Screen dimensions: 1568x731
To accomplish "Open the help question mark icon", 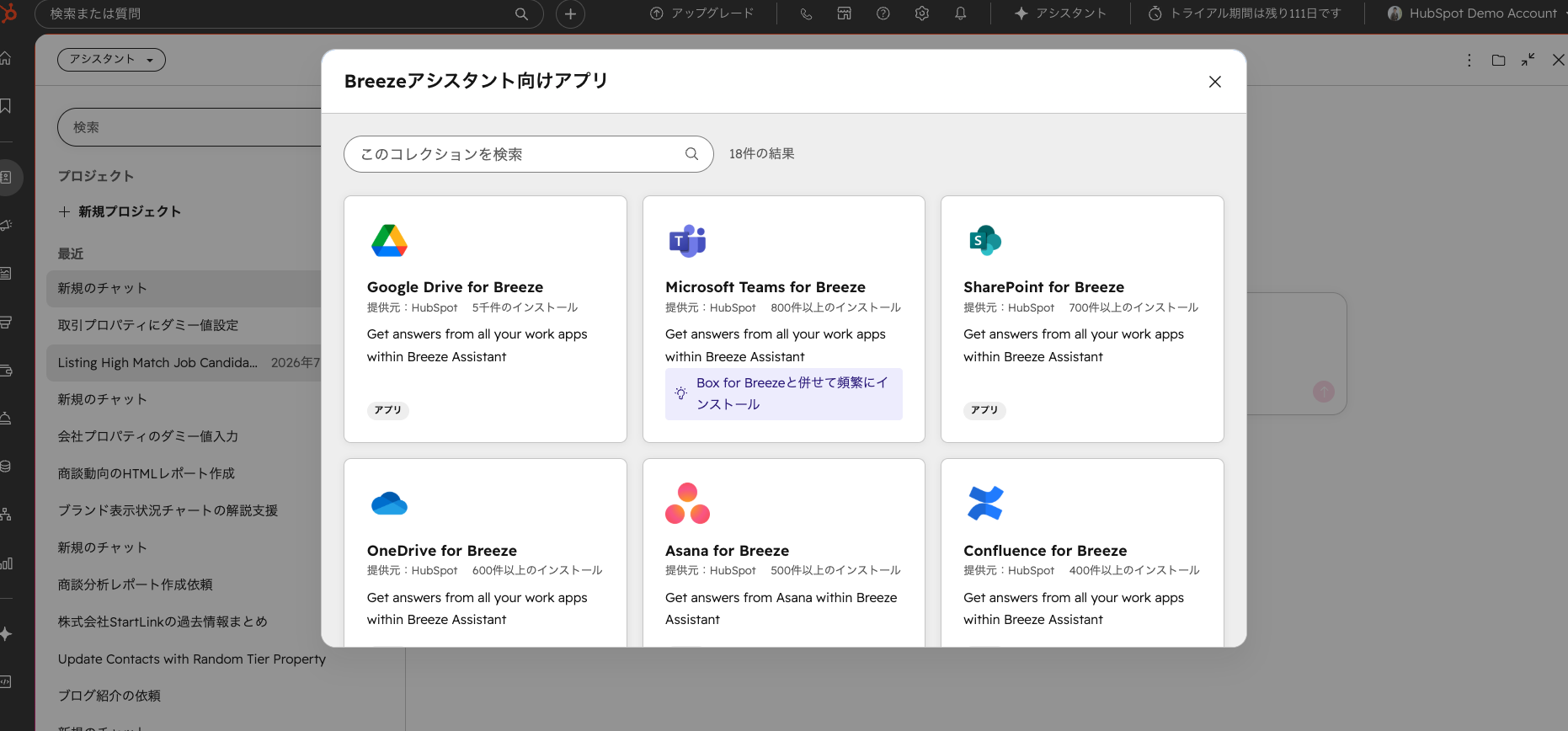I will (883, 13).
